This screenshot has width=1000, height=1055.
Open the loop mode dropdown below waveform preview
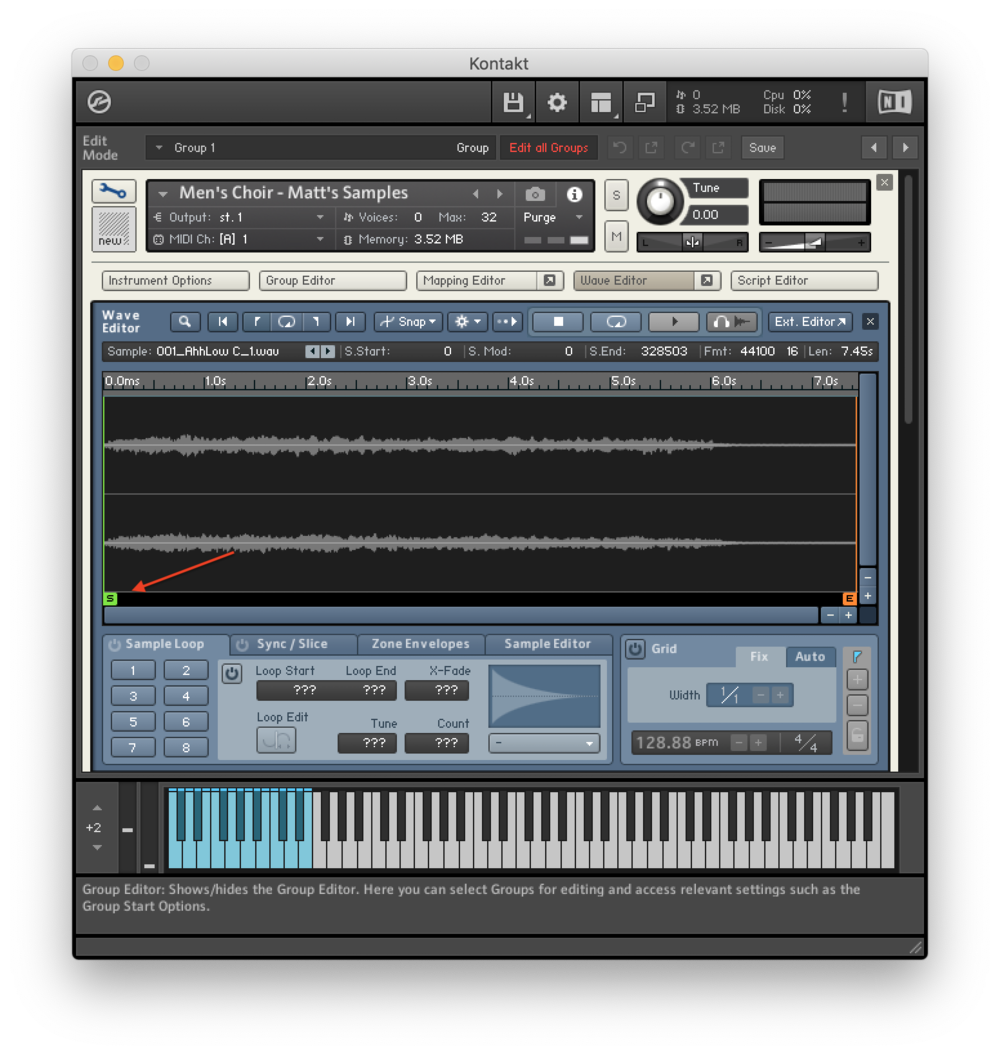pyautogui.click(x=544, y=743)
